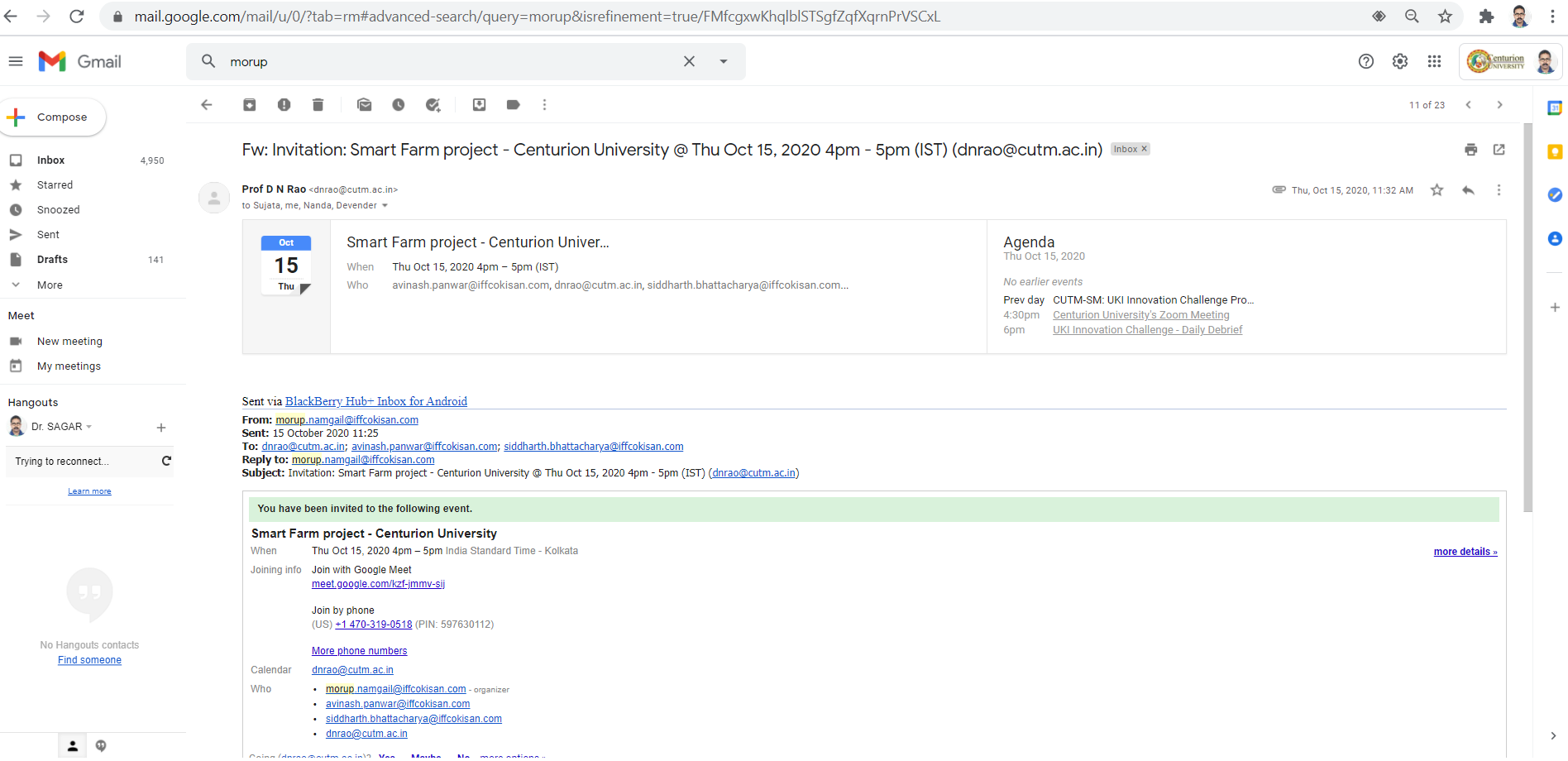This screenshot has height=761, width=1568.
Task: Reload the browser page
Action: [x=76, y=17]
